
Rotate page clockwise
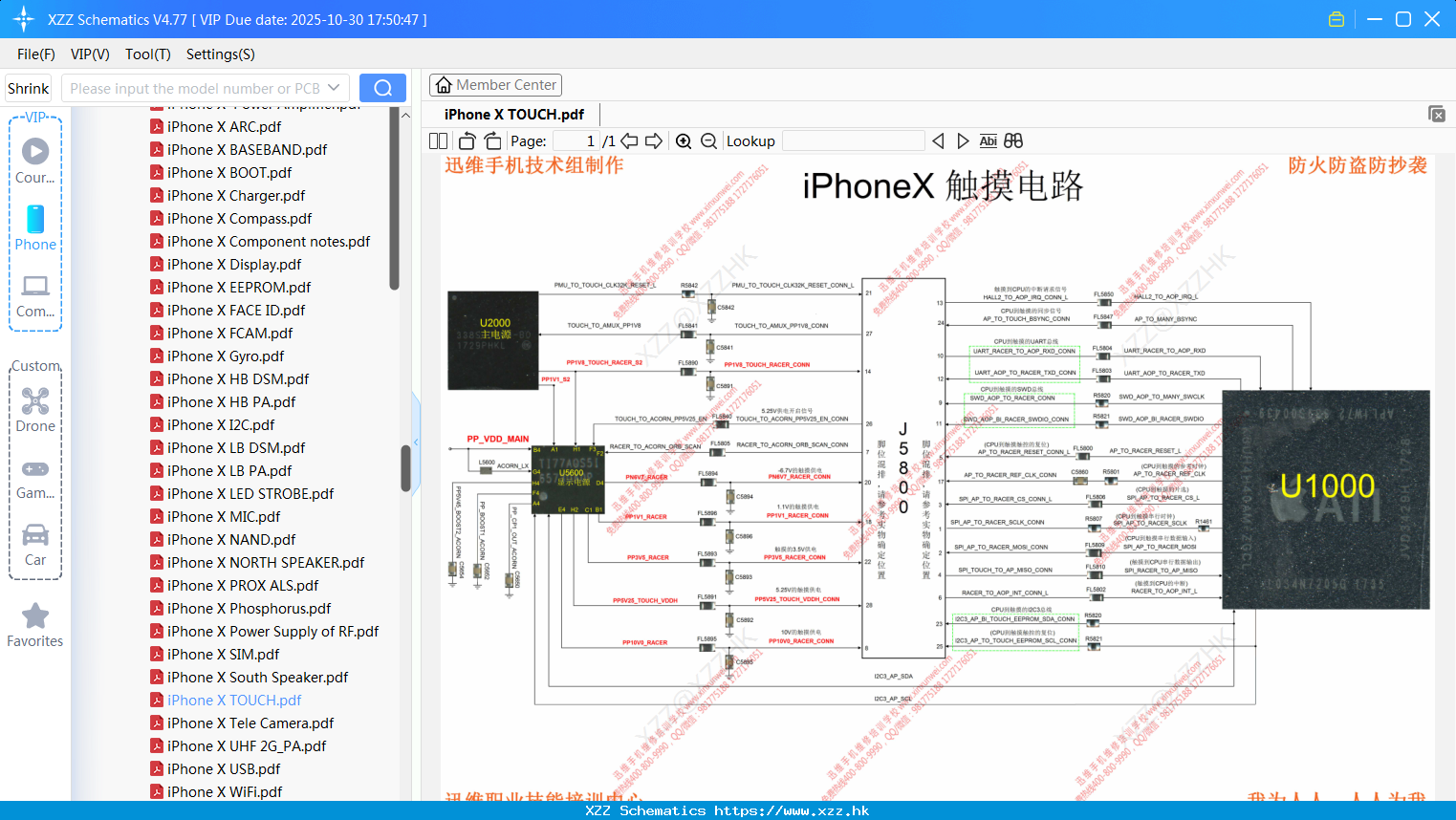click(x=492, y=140)
